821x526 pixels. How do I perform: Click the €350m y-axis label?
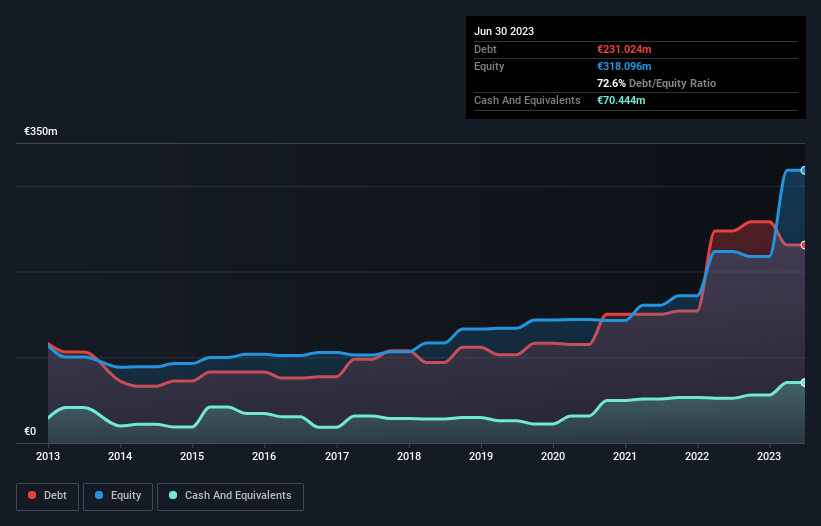[x=41, y=131]
